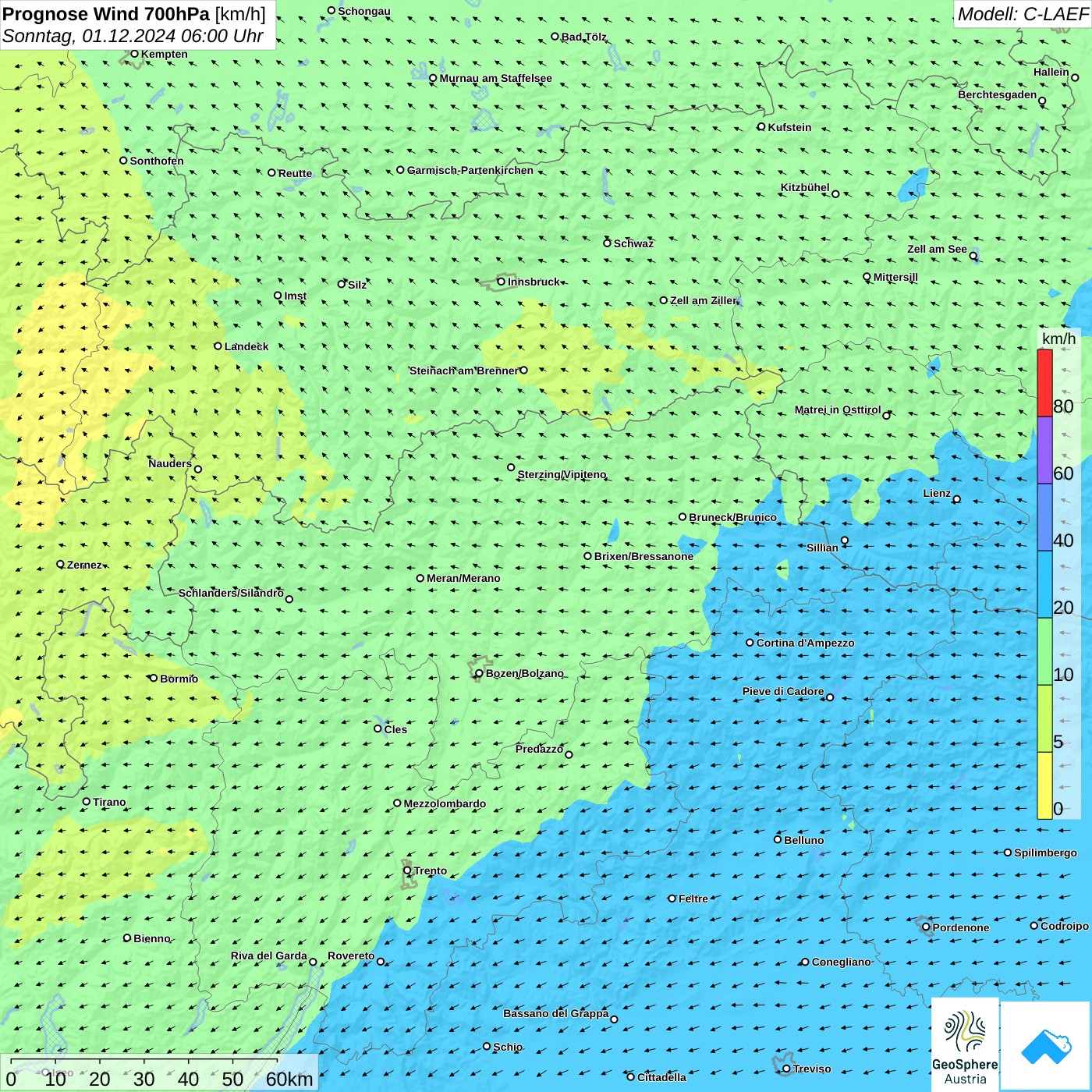This screenshot has height=1092, width=1092.
Task: Select the Bassano del Grappa label
Action: coord(555,1013)
